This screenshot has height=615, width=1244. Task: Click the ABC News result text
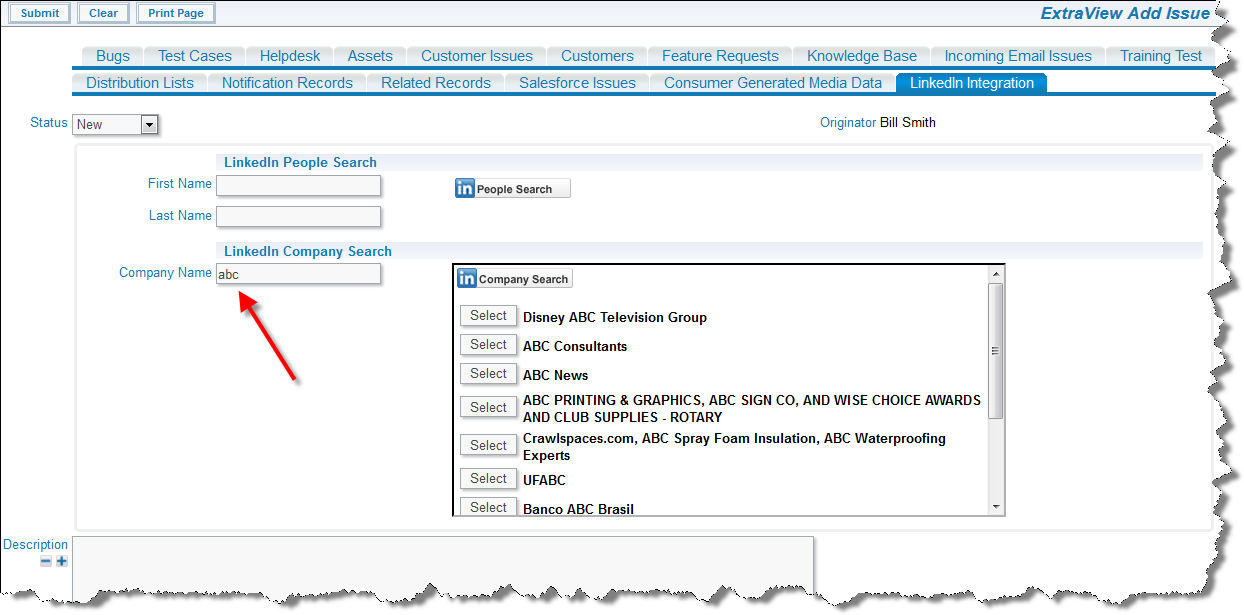click(555, 375)
